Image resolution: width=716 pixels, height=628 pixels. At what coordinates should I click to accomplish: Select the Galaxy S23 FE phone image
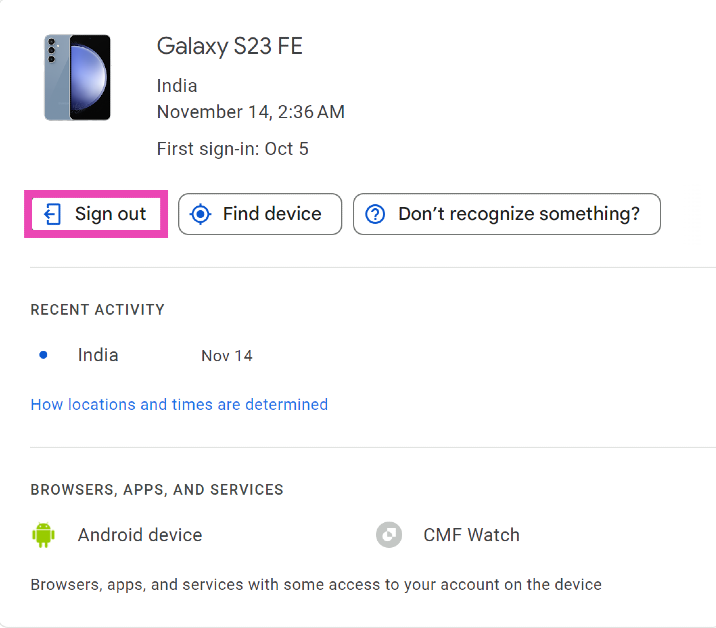[77, 77]
